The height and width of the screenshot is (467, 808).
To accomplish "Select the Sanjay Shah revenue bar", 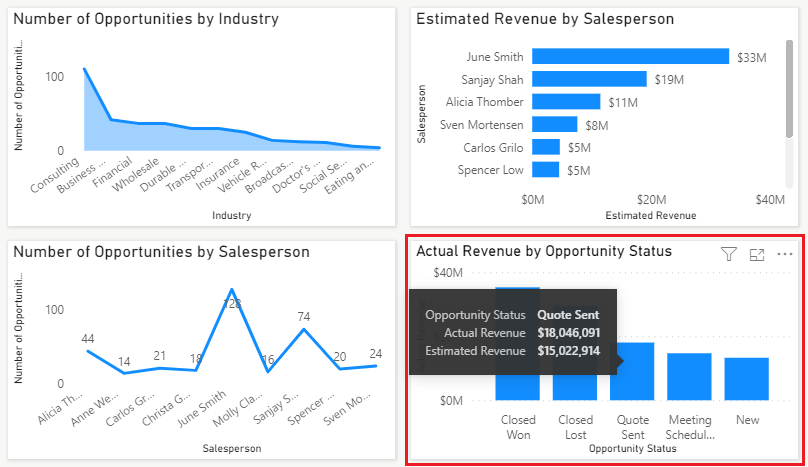I will tap(589, 79).
